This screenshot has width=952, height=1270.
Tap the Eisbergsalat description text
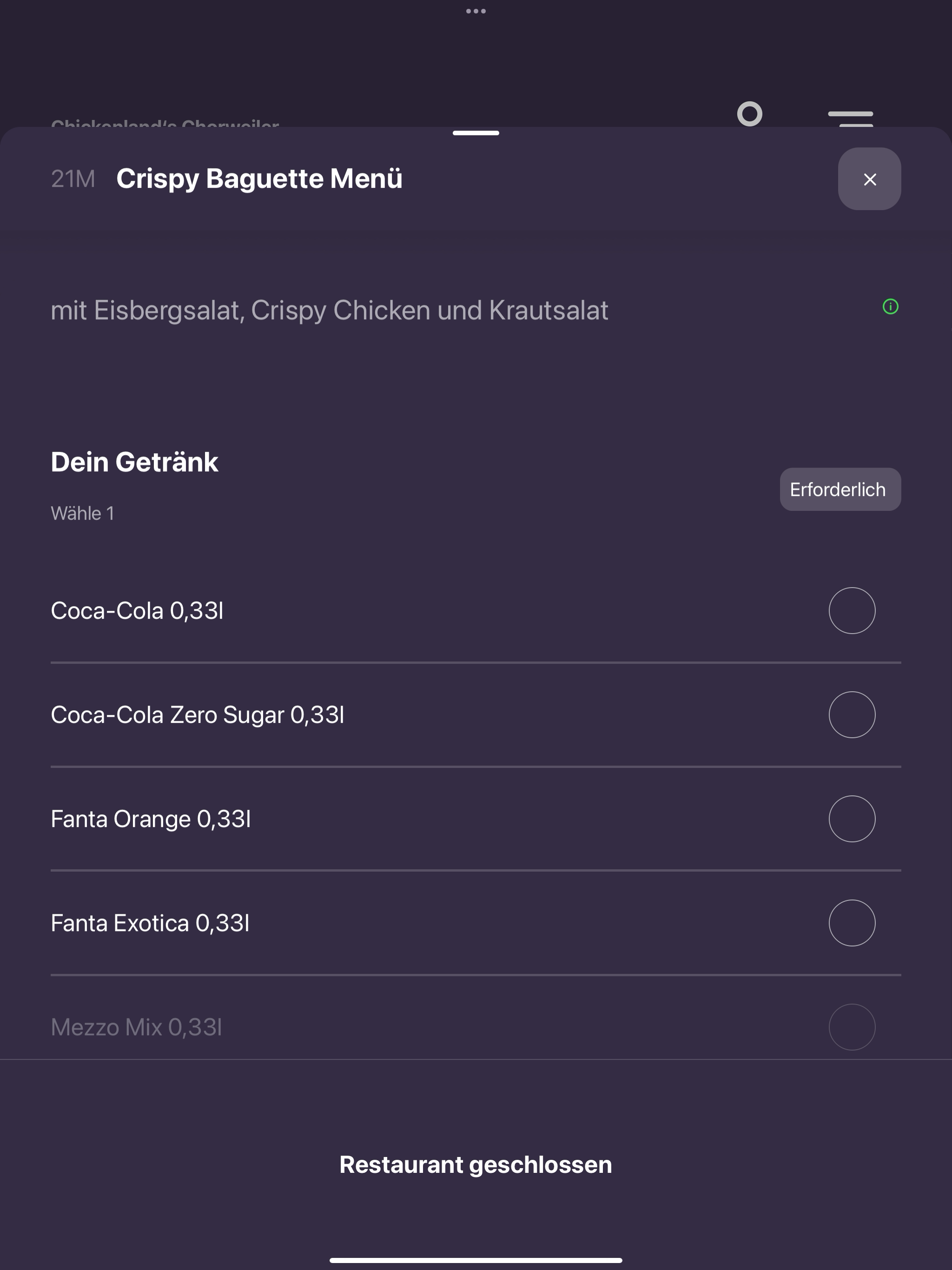click(x=330, y=311)
